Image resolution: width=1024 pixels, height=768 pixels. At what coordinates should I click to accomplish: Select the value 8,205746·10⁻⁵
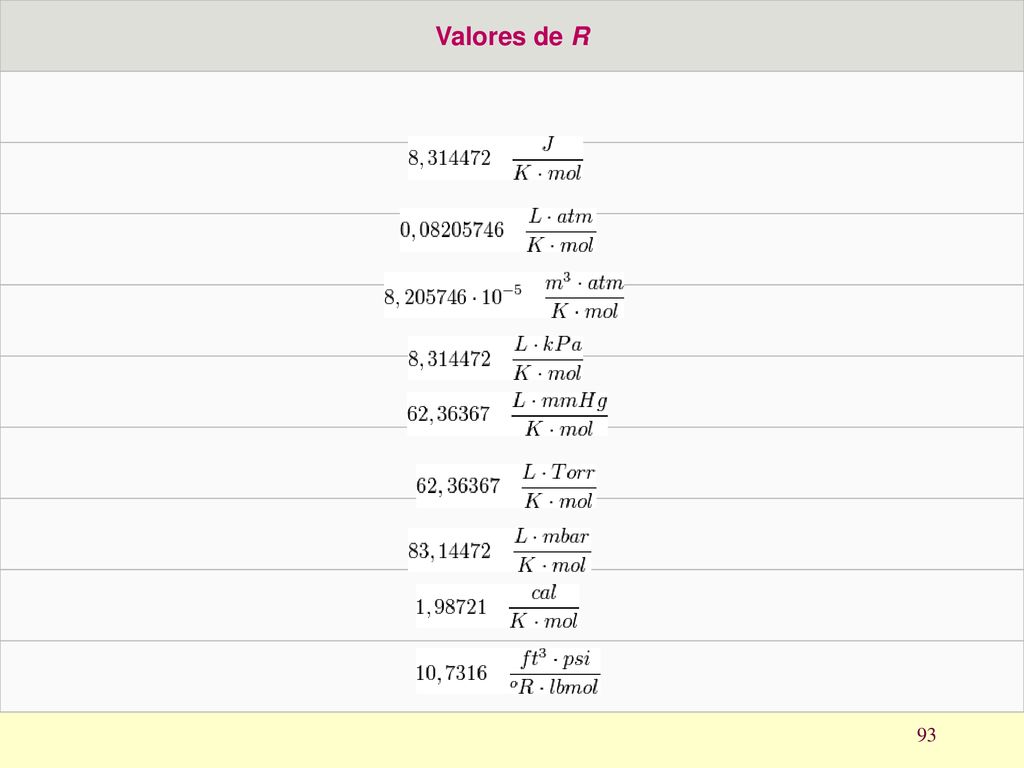click(x=453, y=295)
